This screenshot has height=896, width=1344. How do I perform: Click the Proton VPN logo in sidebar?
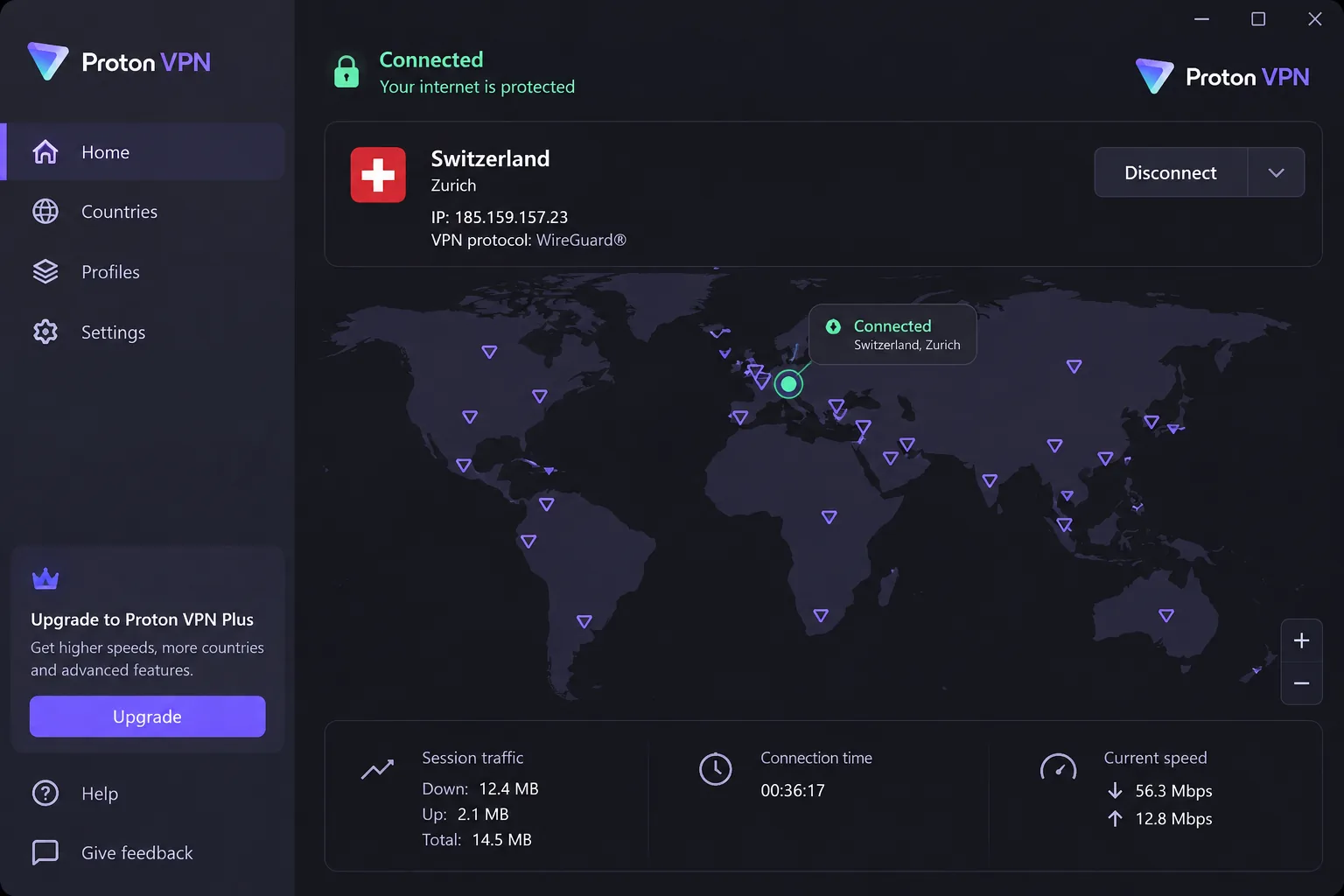click(x=119, y=62)
